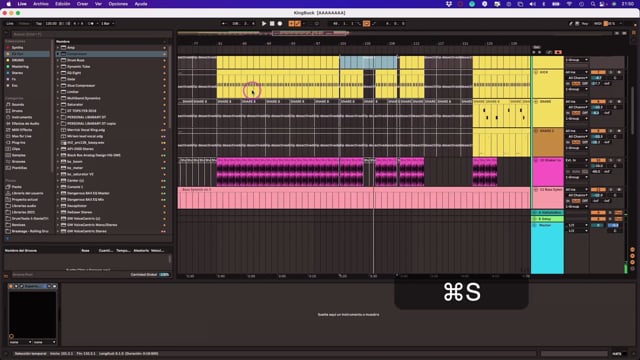This screenshot has height=360, width=640.
Task: Start playback with the Play button
Action: (x=264, y=24)
